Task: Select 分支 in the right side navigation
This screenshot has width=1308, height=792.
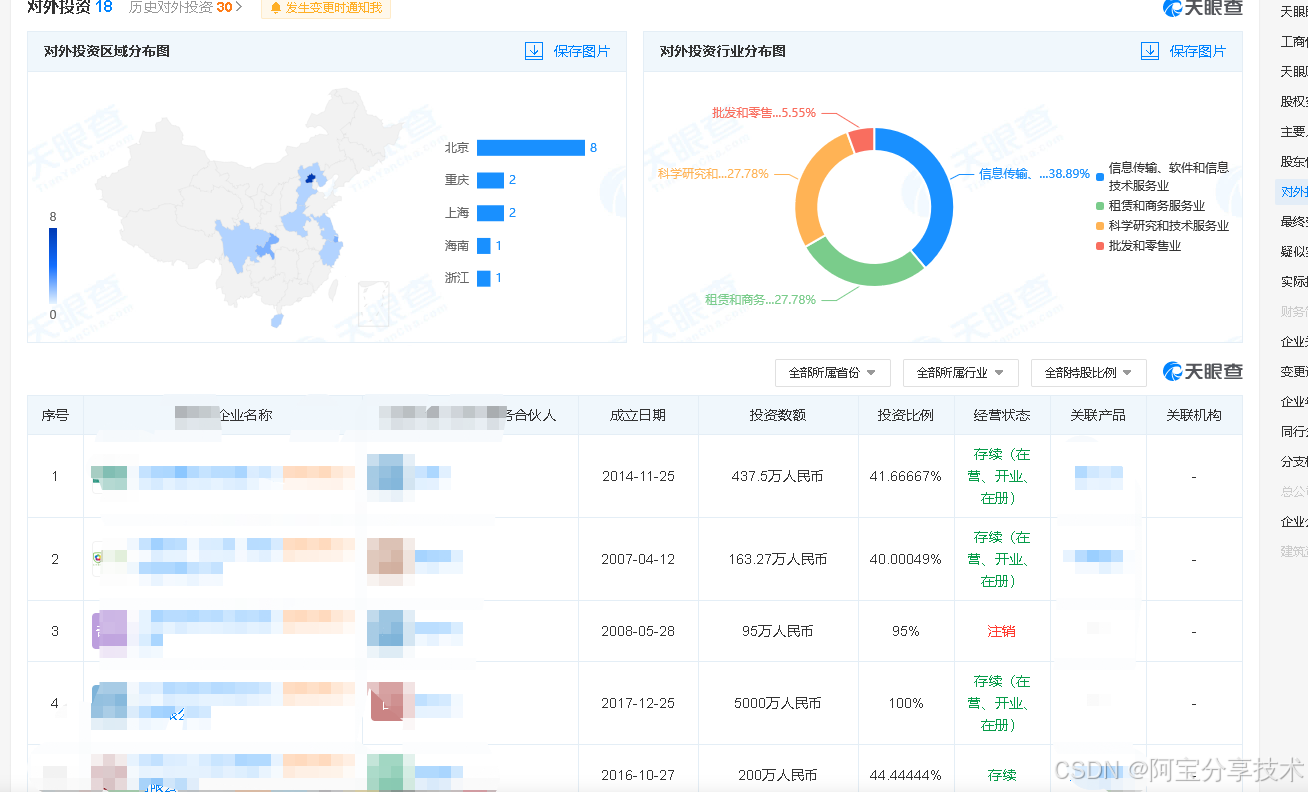Action: (x=1294, y=462)
